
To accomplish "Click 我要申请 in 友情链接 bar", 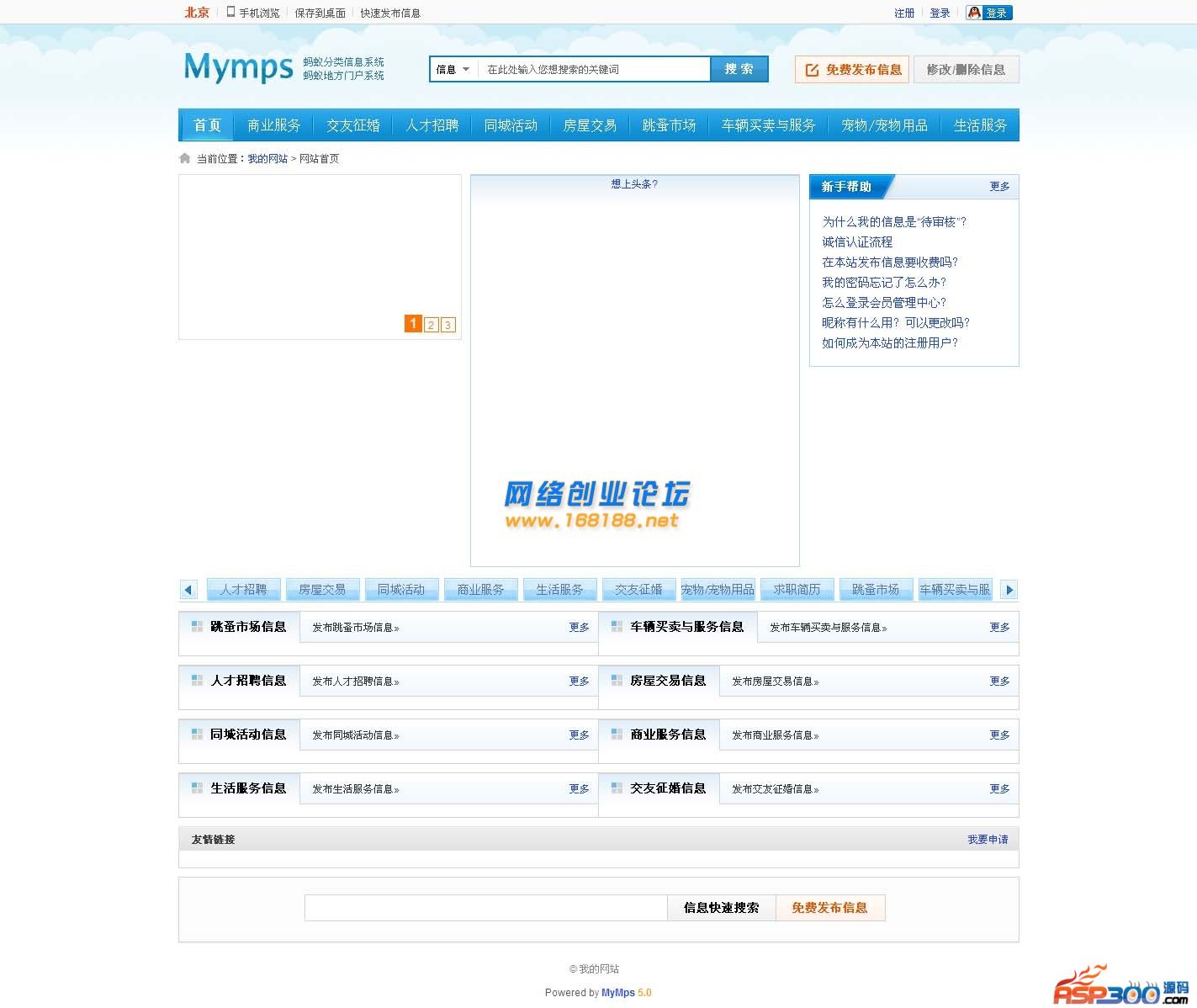I will click(988, 839).
